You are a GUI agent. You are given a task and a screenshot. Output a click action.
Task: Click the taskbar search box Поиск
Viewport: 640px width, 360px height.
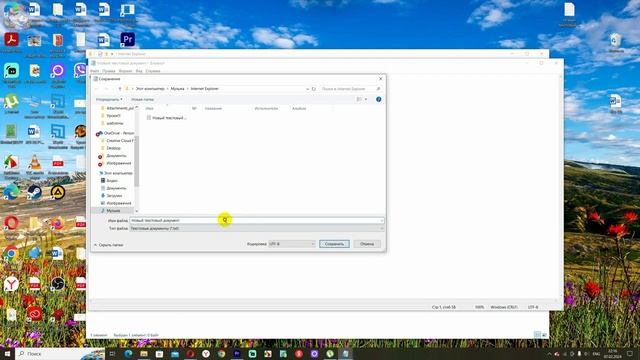[60, 353]
